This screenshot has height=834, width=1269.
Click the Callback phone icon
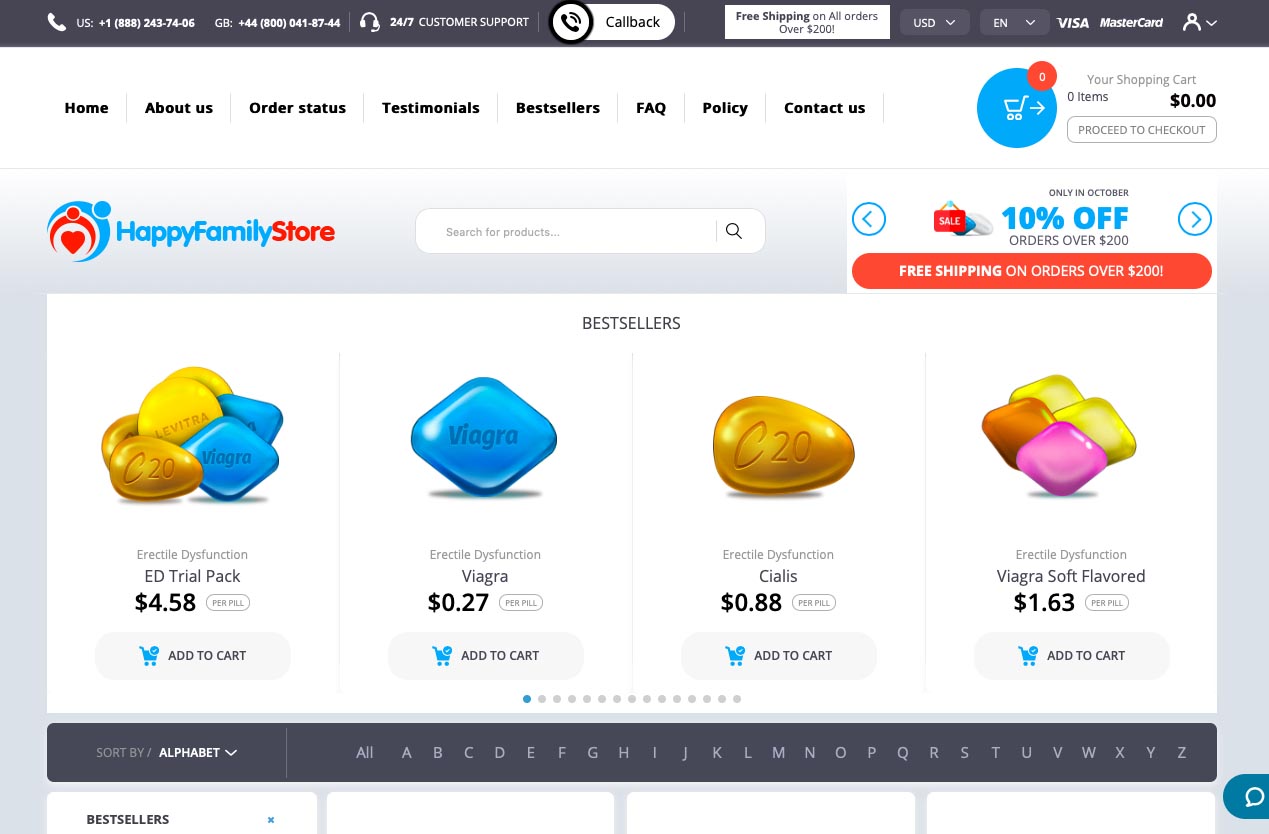coord(572,22)
